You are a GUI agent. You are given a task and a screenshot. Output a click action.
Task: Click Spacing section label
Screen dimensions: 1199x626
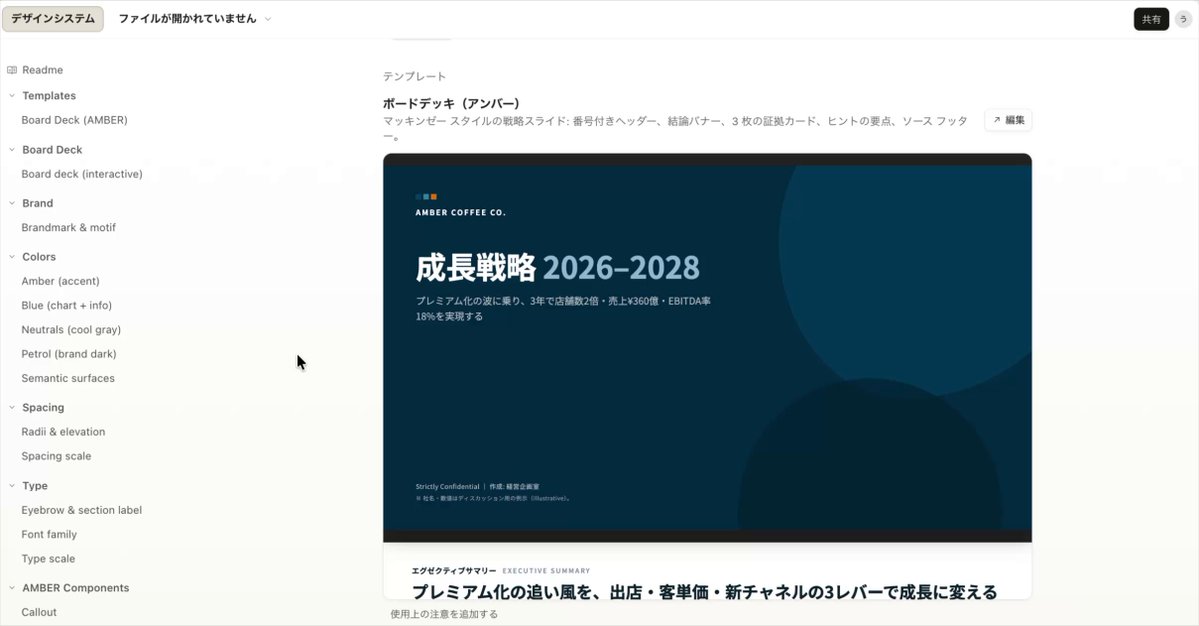[43, 407]
